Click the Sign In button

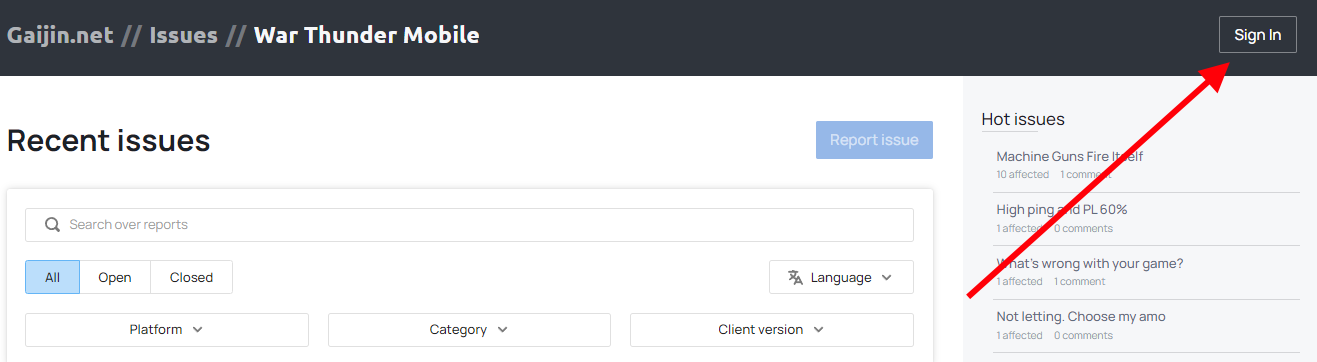coord(1257,35)
